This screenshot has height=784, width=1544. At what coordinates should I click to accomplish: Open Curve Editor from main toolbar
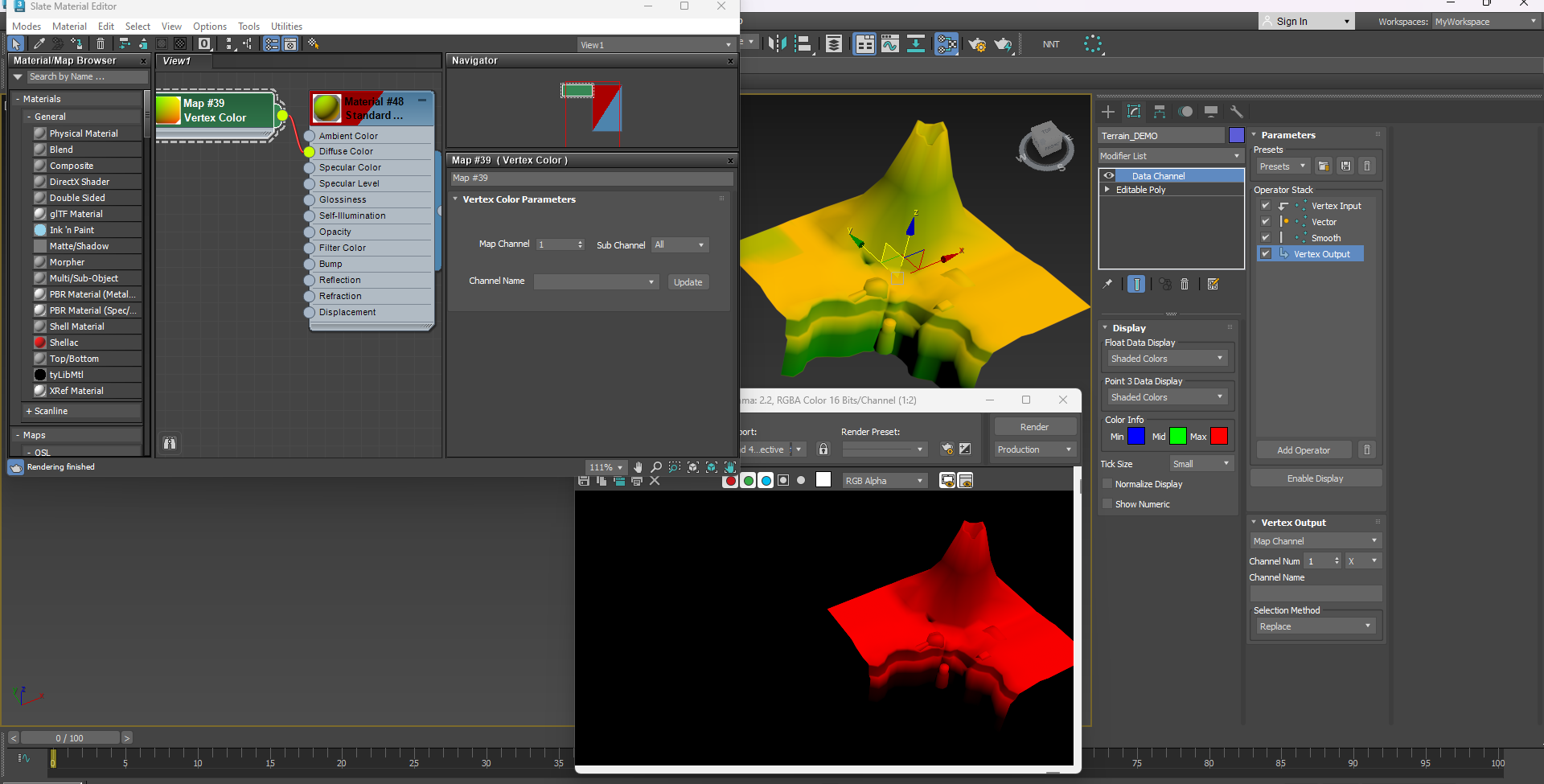point(889,44)
